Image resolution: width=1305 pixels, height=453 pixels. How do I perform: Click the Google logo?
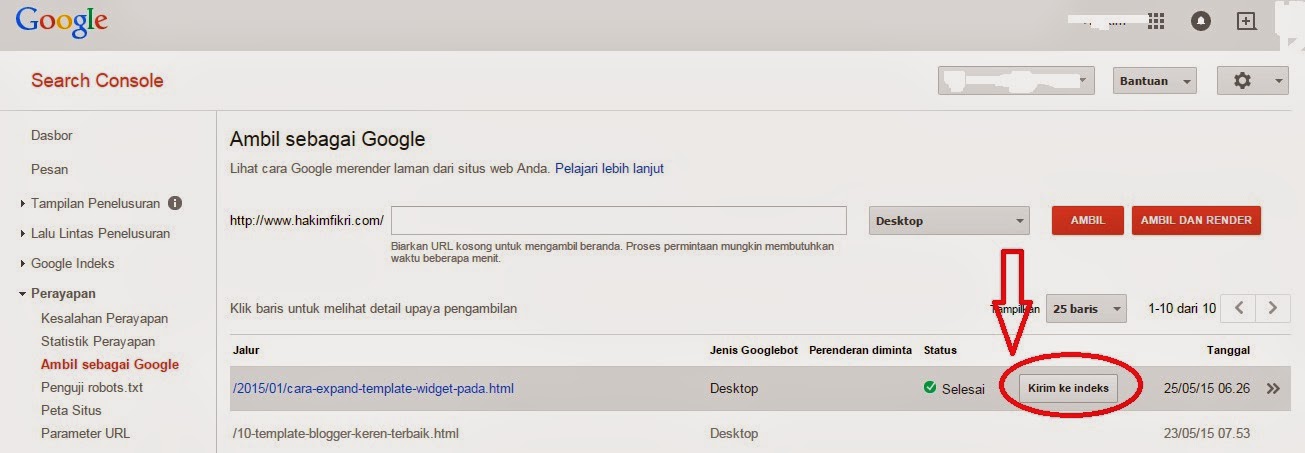pos(61,22)
